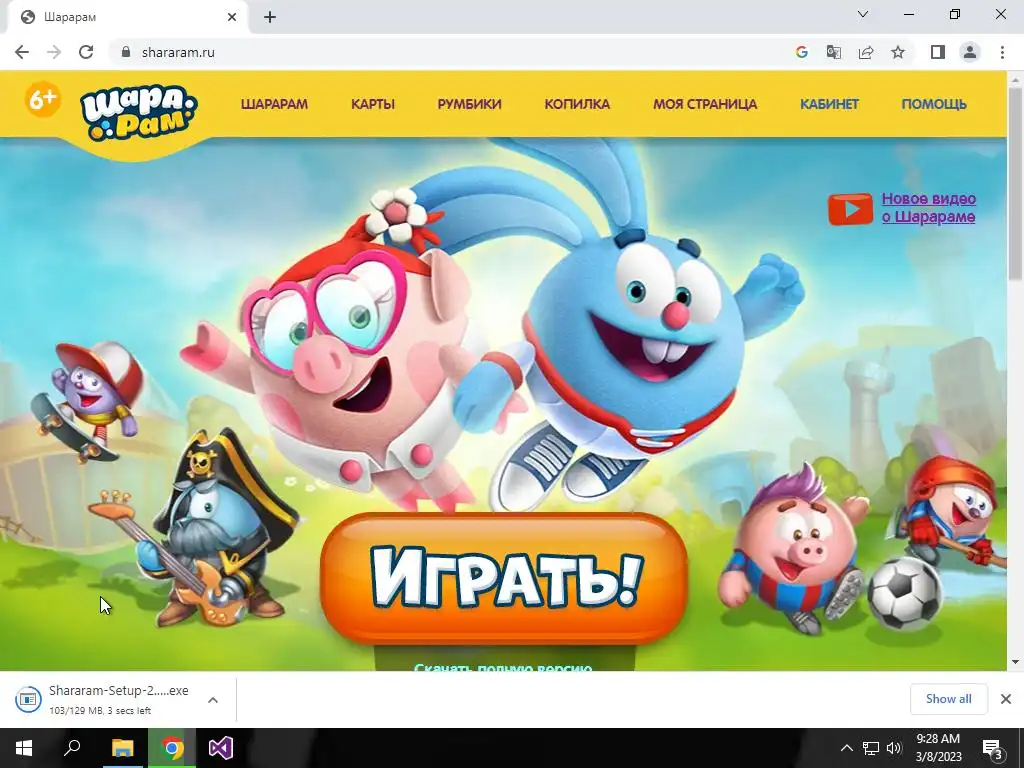Click the red YouTube play icon
The image size is (1024, 768).
(850, 209)
